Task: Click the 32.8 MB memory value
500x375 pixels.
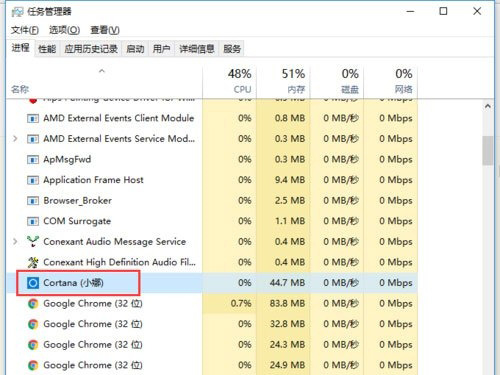Action: click(x=287, y=324)
